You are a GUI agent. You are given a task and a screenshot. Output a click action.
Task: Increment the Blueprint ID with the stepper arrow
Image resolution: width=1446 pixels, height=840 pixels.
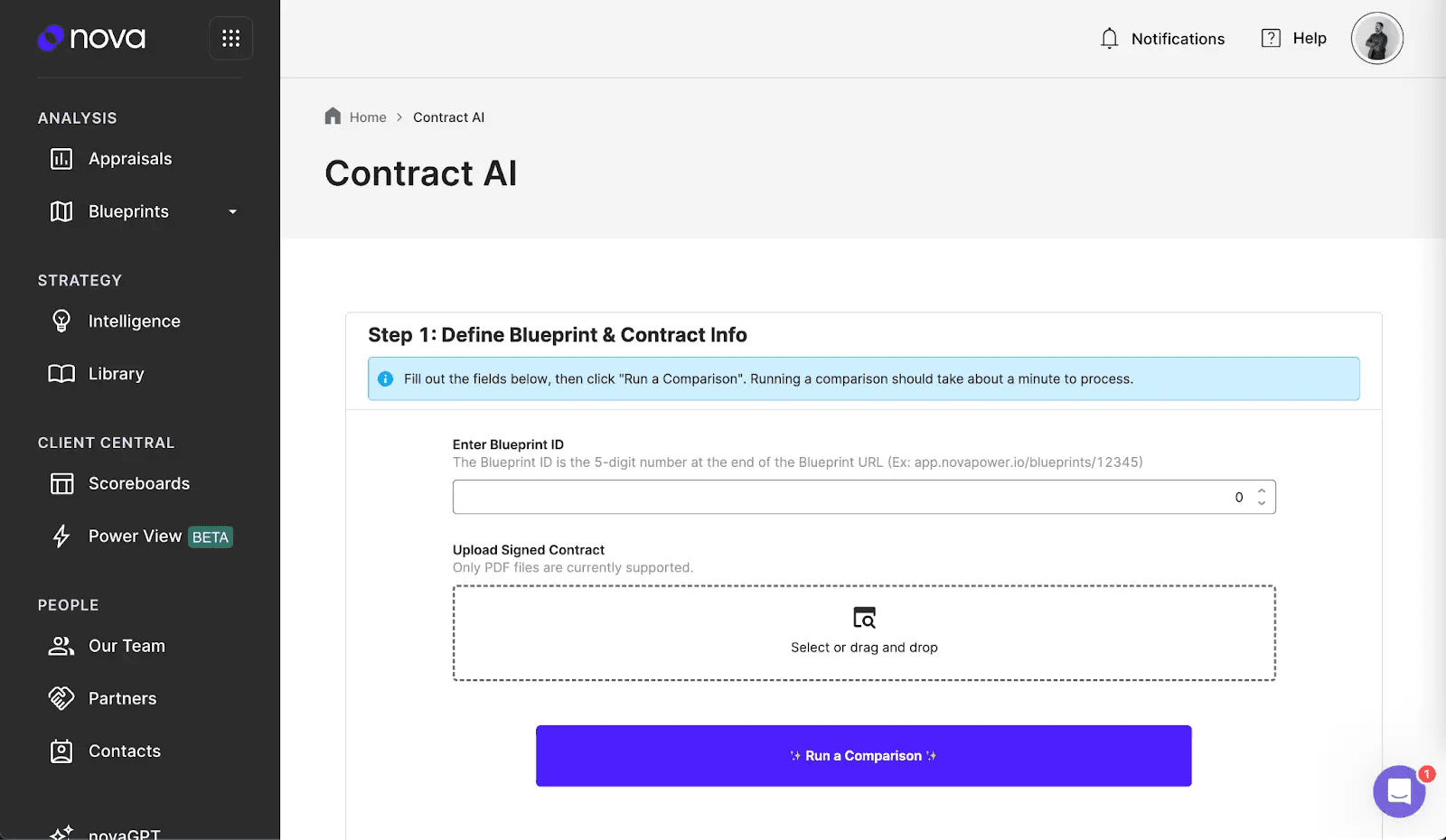pos(1261,491)
